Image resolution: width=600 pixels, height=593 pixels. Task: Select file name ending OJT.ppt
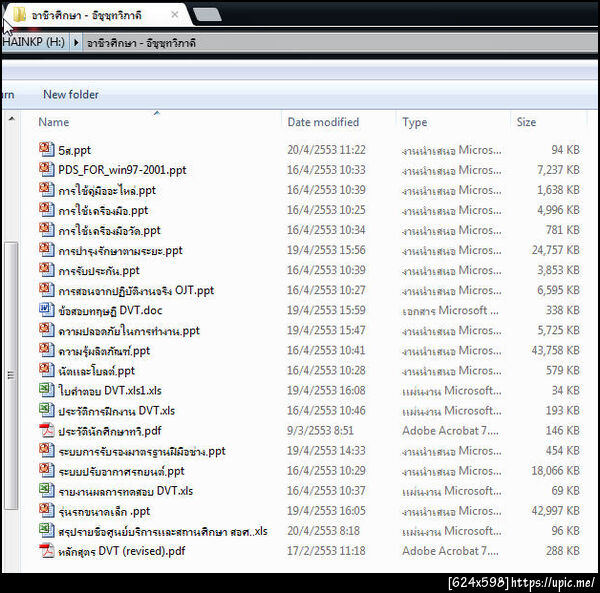(136, 290)
